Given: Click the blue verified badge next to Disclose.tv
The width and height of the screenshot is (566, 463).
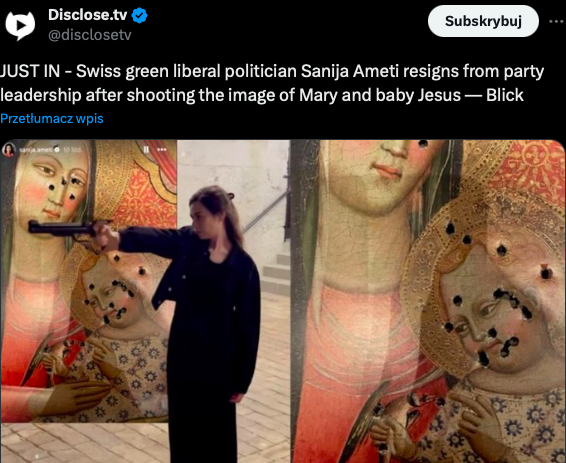Looking at the screenshot, I should 139,16.
